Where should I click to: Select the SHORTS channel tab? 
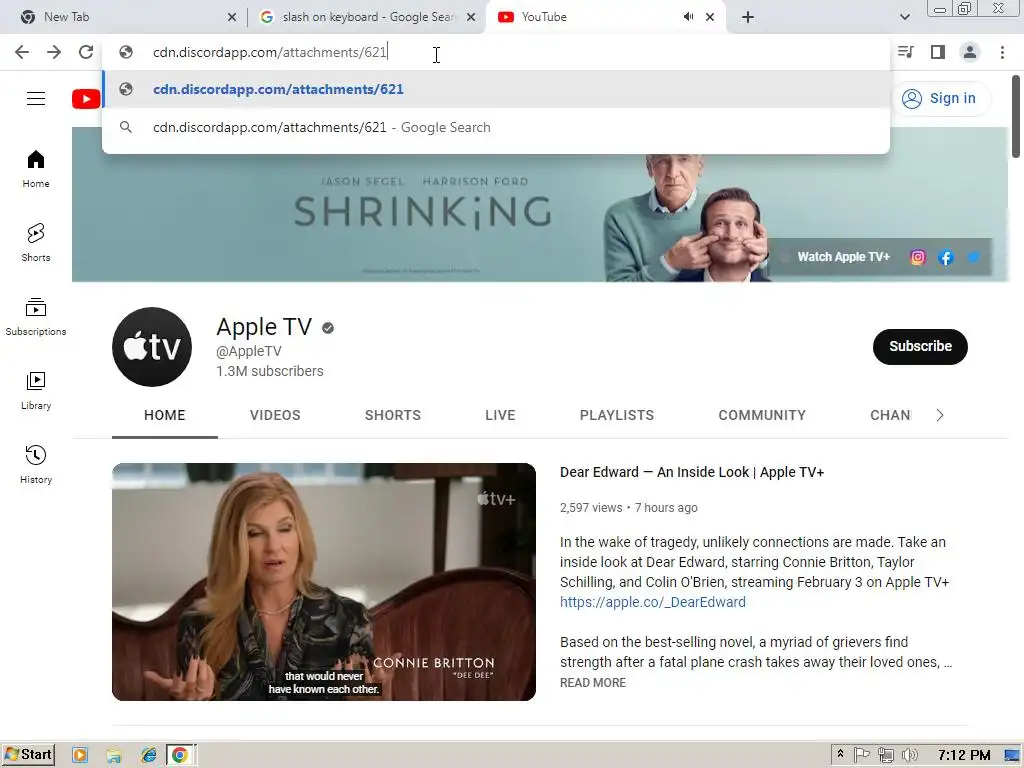(392, 415)
